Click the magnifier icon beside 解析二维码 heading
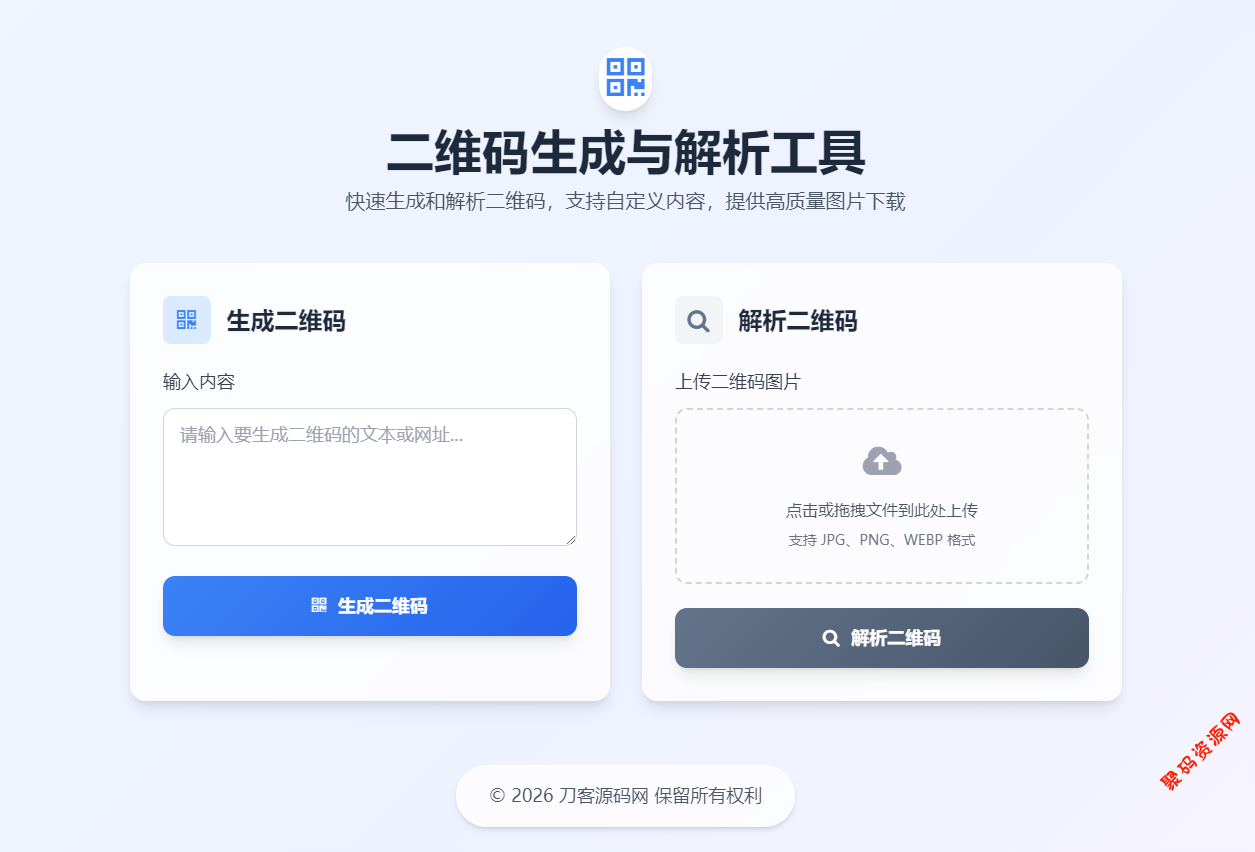Screen dimensions: 1255x852 699,320
